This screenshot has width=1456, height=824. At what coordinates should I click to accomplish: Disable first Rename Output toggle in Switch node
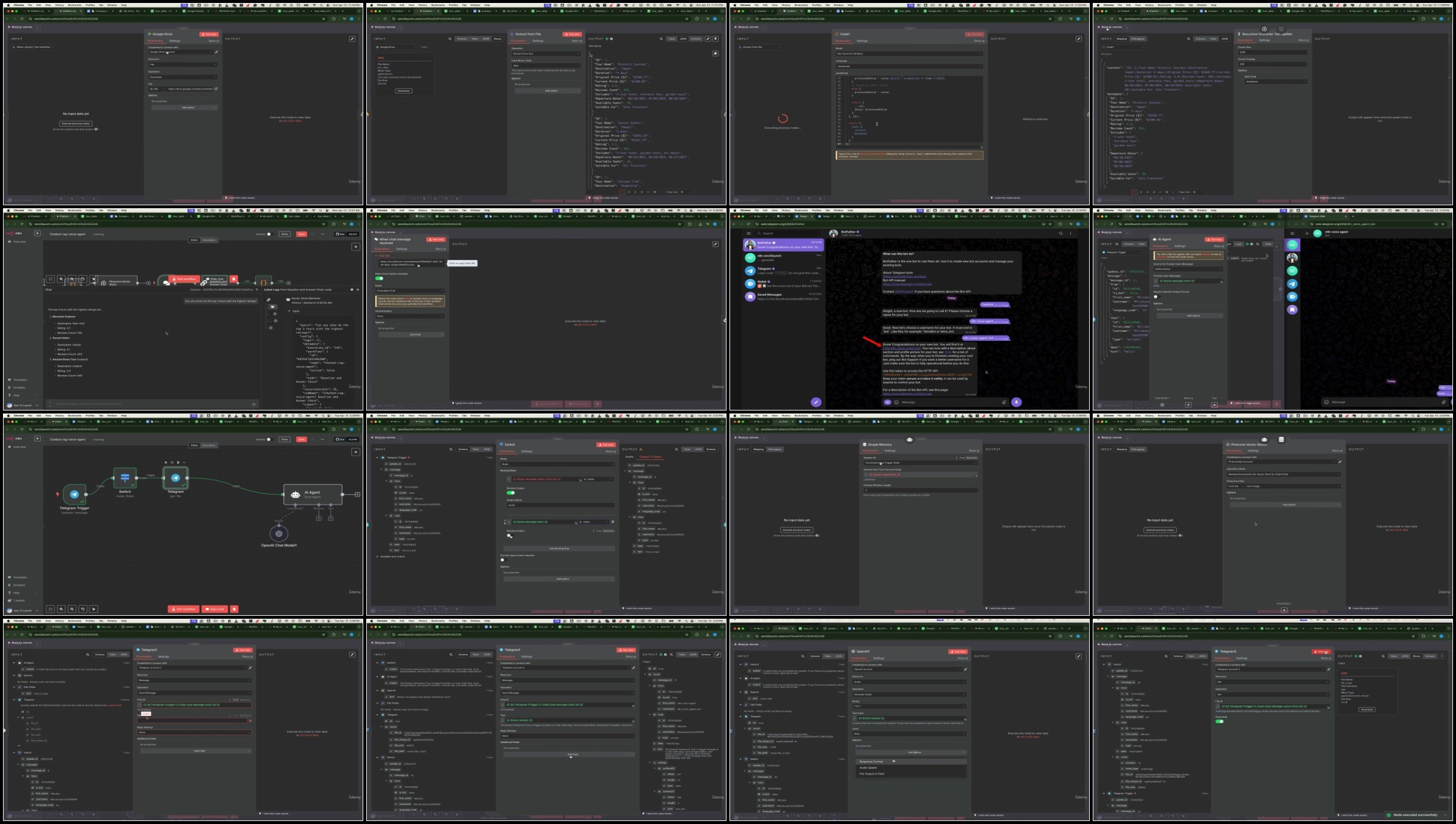(x=510, y=493)
